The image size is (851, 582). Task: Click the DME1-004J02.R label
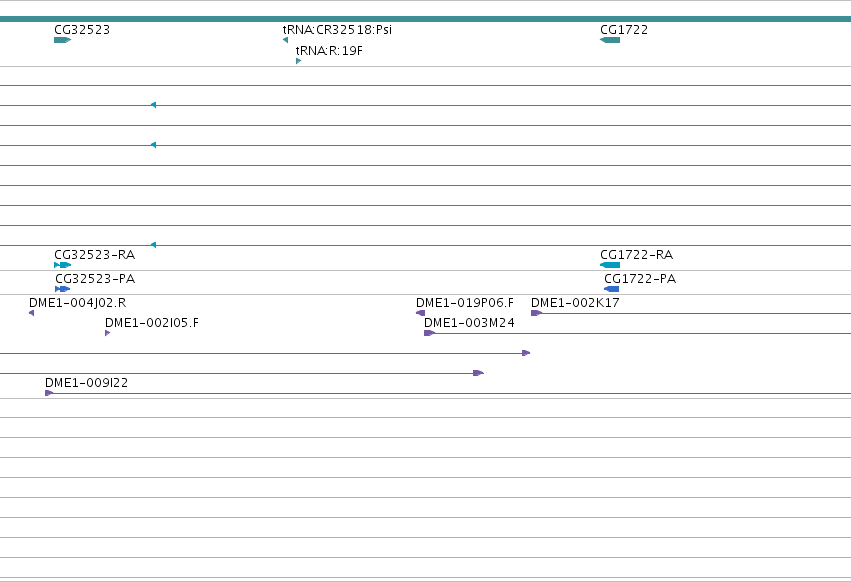tap(78, 302)
